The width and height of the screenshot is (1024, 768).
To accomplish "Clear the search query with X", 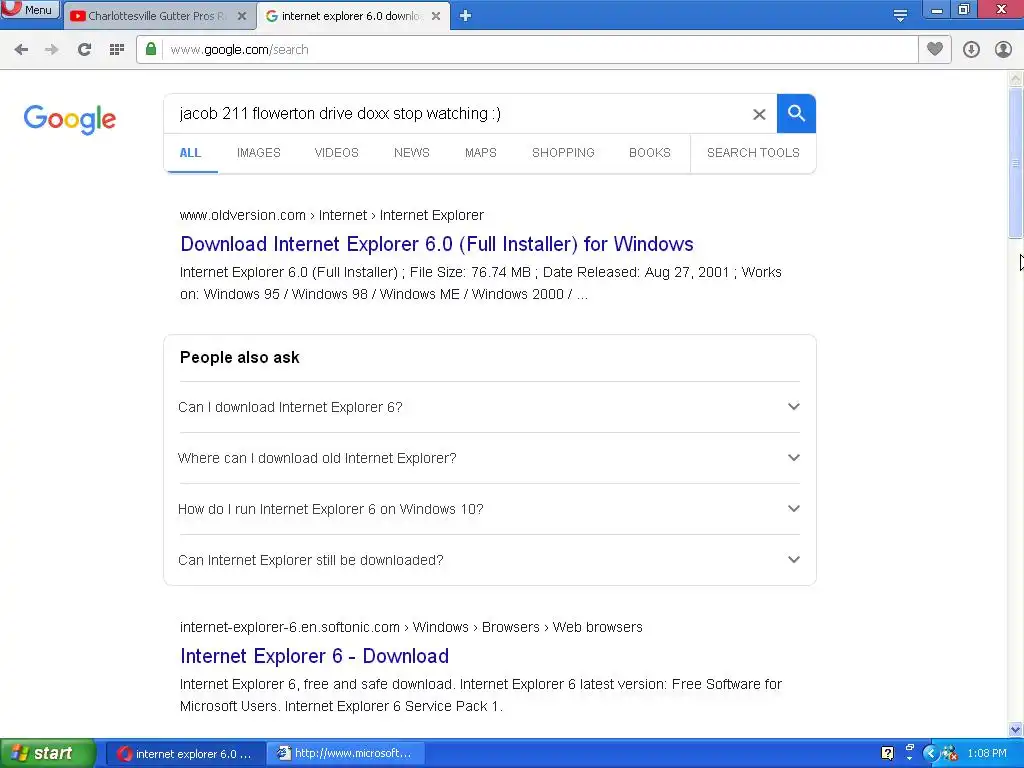I will coord(759,114).
